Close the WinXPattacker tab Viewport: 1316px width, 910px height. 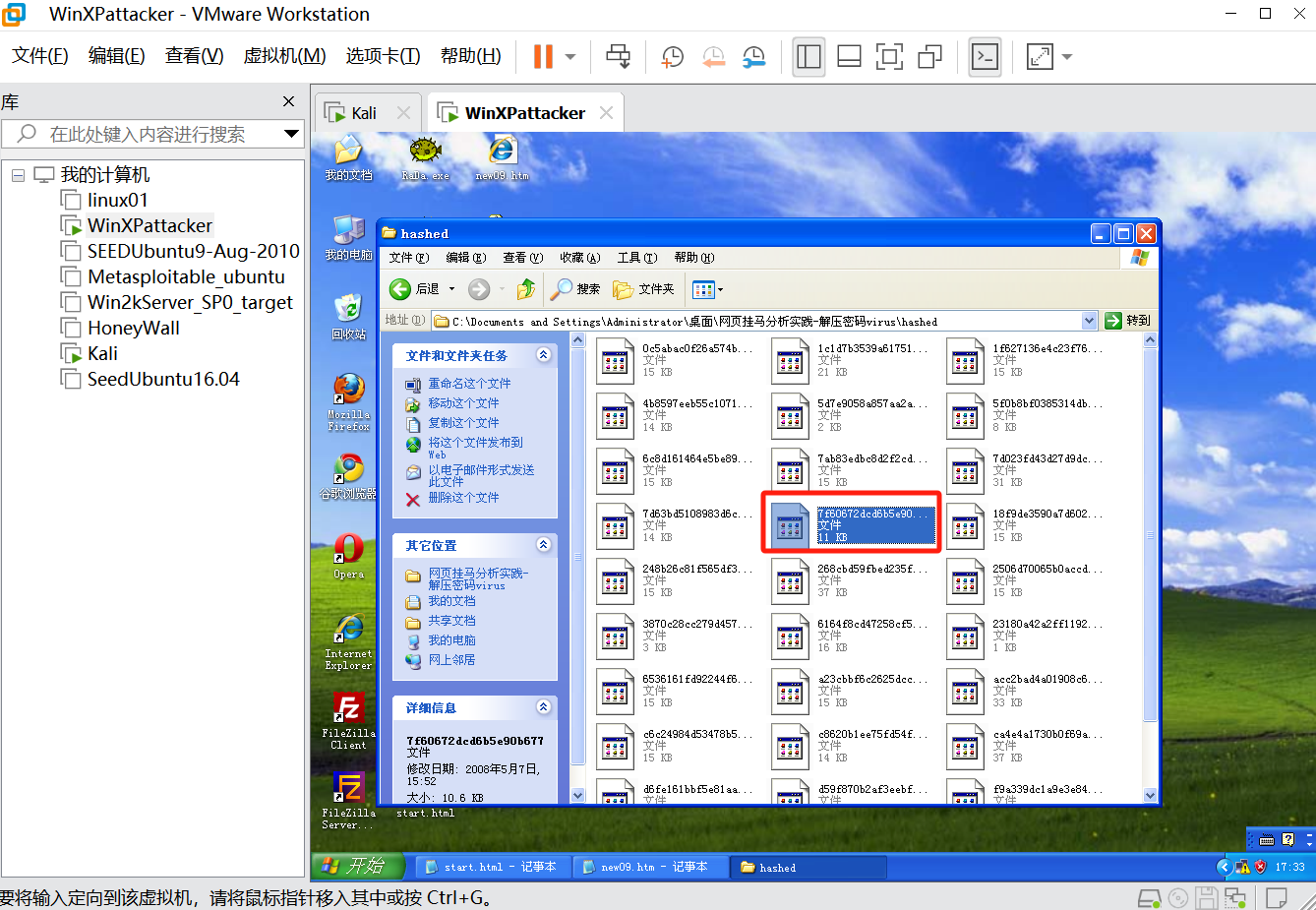[606, 113]
